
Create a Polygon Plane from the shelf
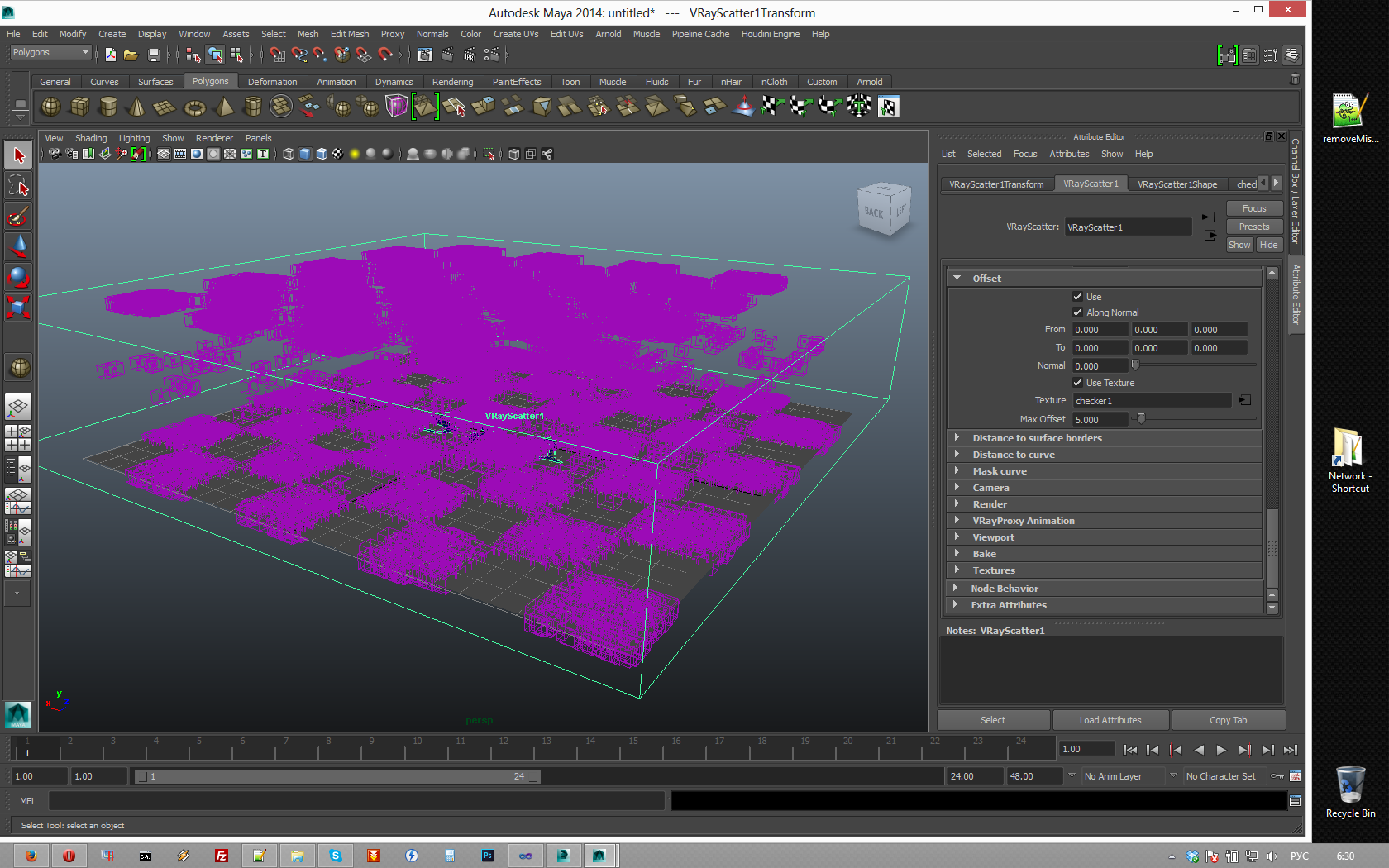(x=165, y=107)
